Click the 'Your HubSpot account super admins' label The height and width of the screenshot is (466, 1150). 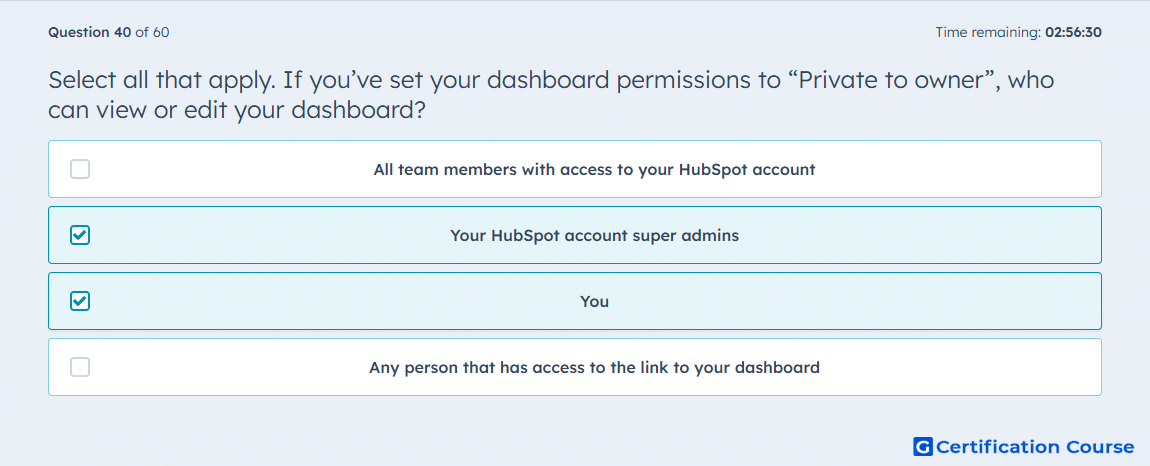point(594,236)
